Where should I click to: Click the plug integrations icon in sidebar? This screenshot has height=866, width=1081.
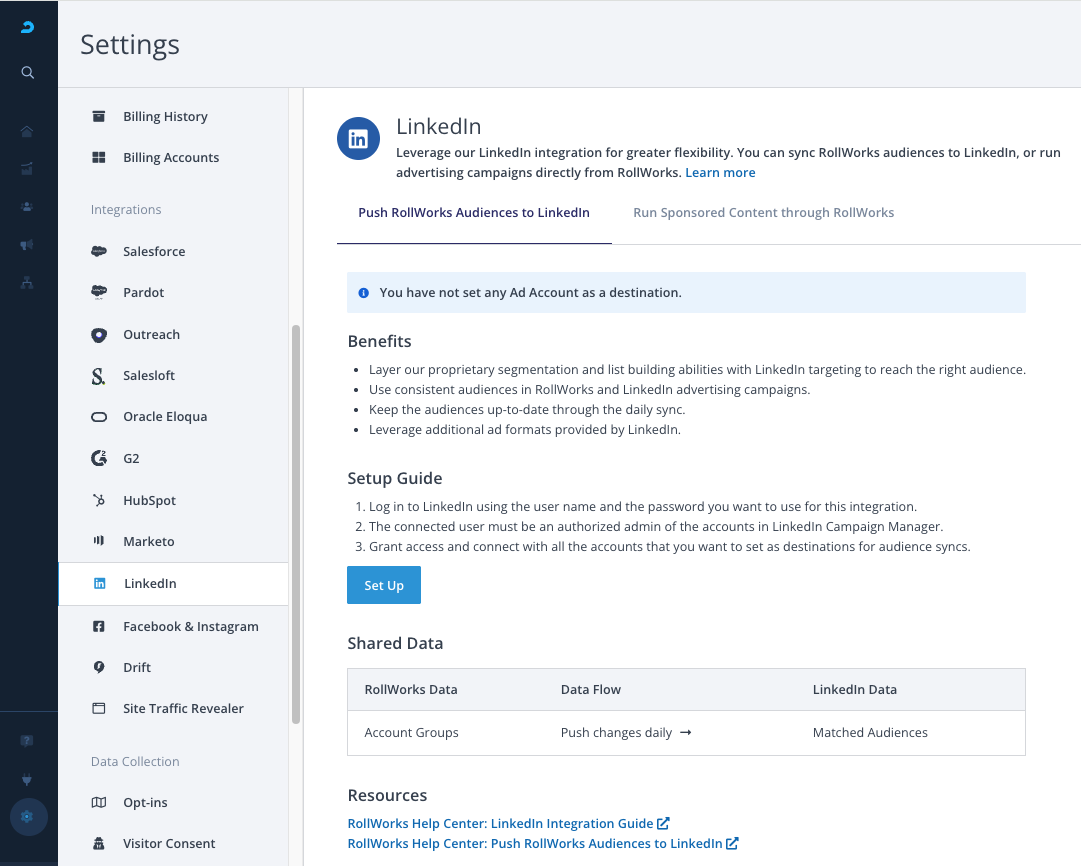coord(27,779)
